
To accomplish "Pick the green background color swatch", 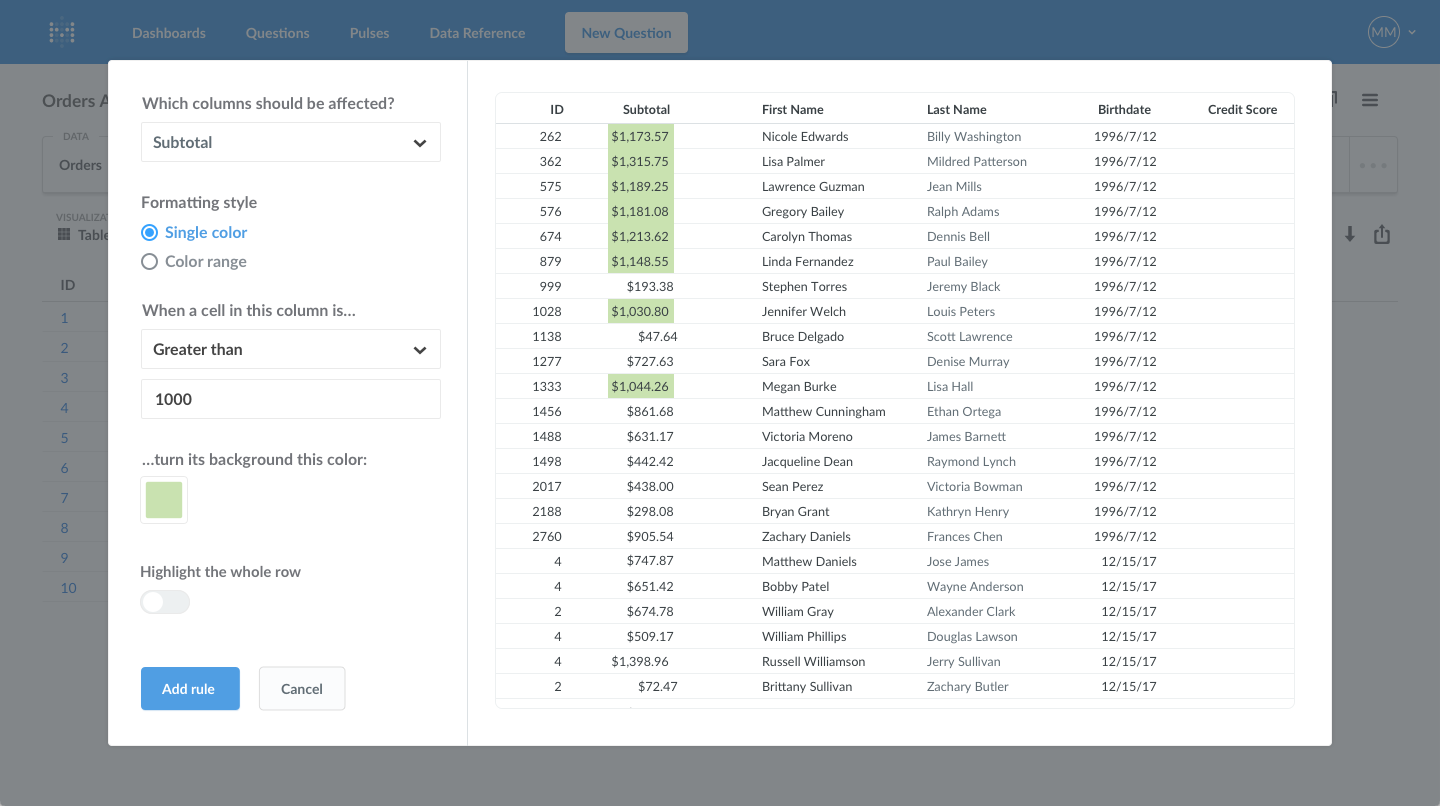I will click(x=163, y=499).
